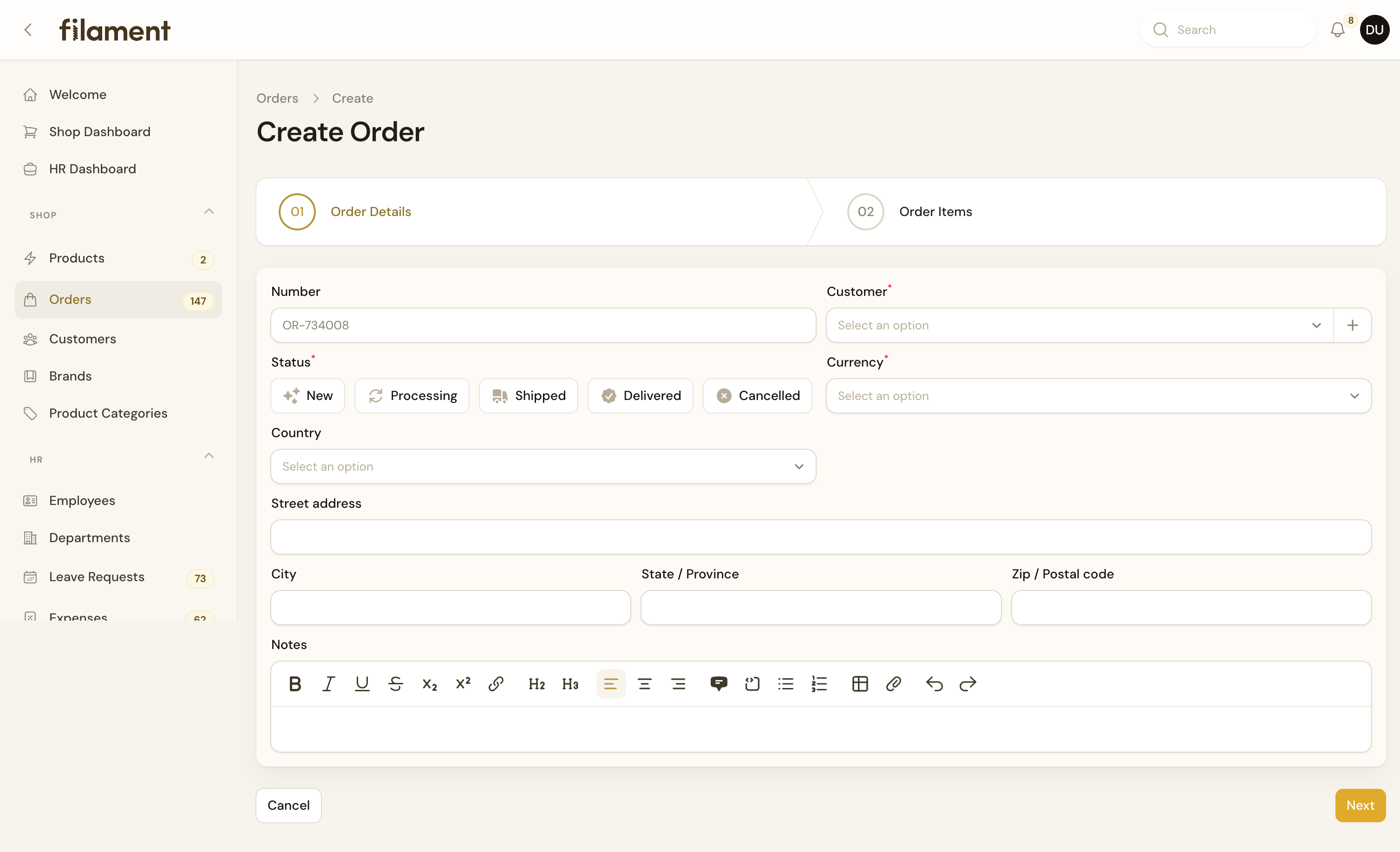Click the Cancel button
1400x852 pixels.
pos(288,806)
